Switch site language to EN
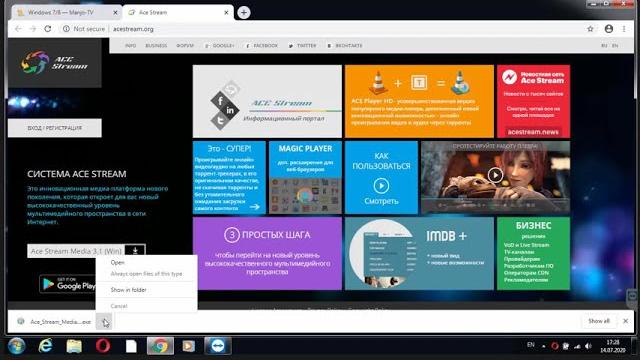This screenshot has width=640, height=360. coord(615,46)
